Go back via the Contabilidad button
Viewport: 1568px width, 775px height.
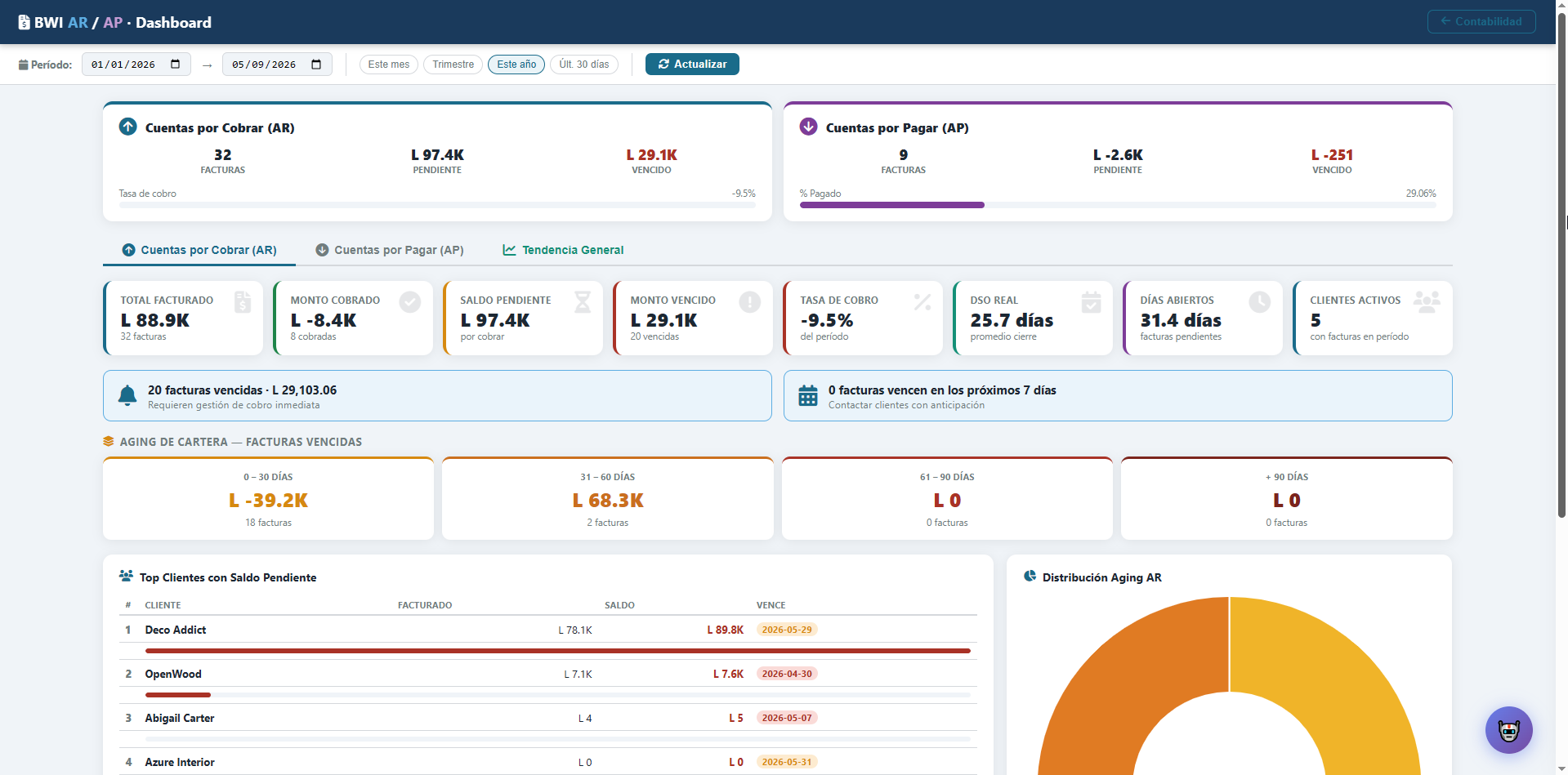point(1481,21)
